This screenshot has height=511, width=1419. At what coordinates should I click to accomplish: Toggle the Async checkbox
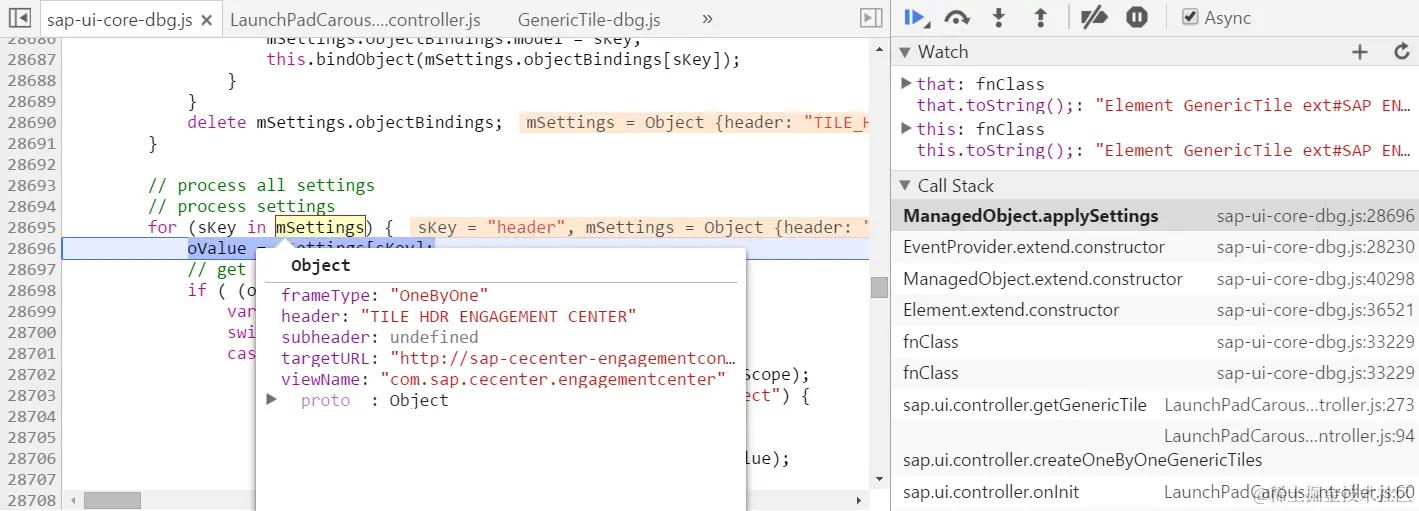(x=1189, y=17)
